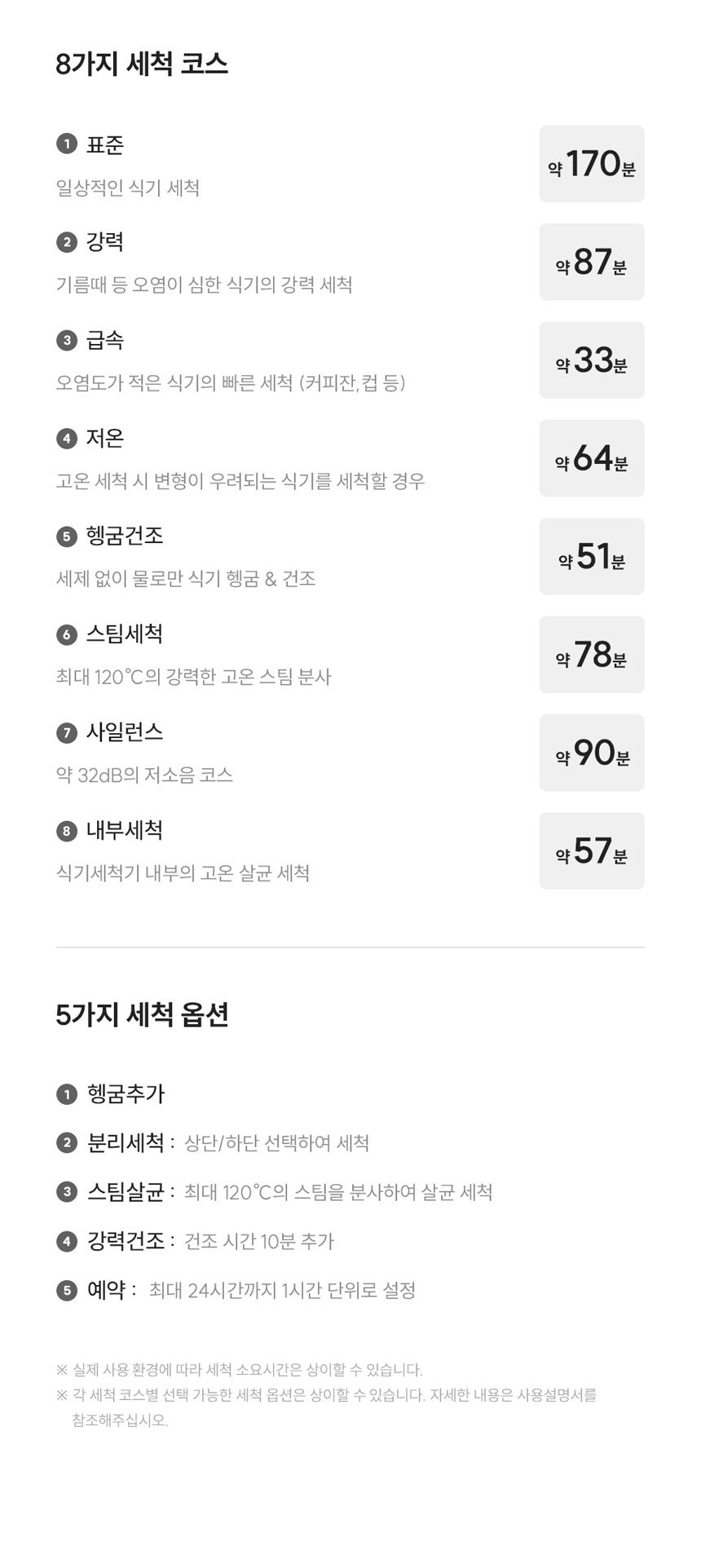
Task: Click the 헹굼추가 option label
Action: click(x=126, y=1093)
